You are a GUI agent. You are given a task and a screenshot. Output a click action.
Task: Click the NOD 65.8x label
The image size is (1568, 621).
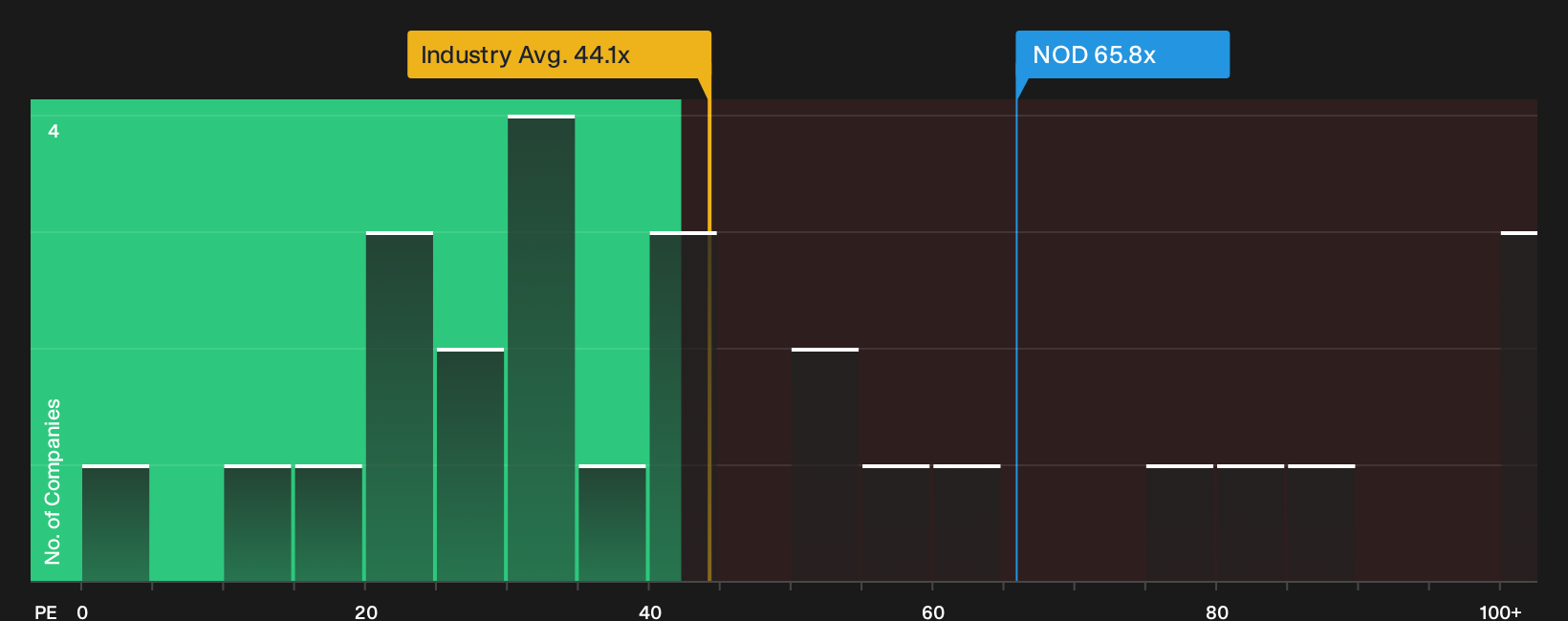pos(1122,54)
